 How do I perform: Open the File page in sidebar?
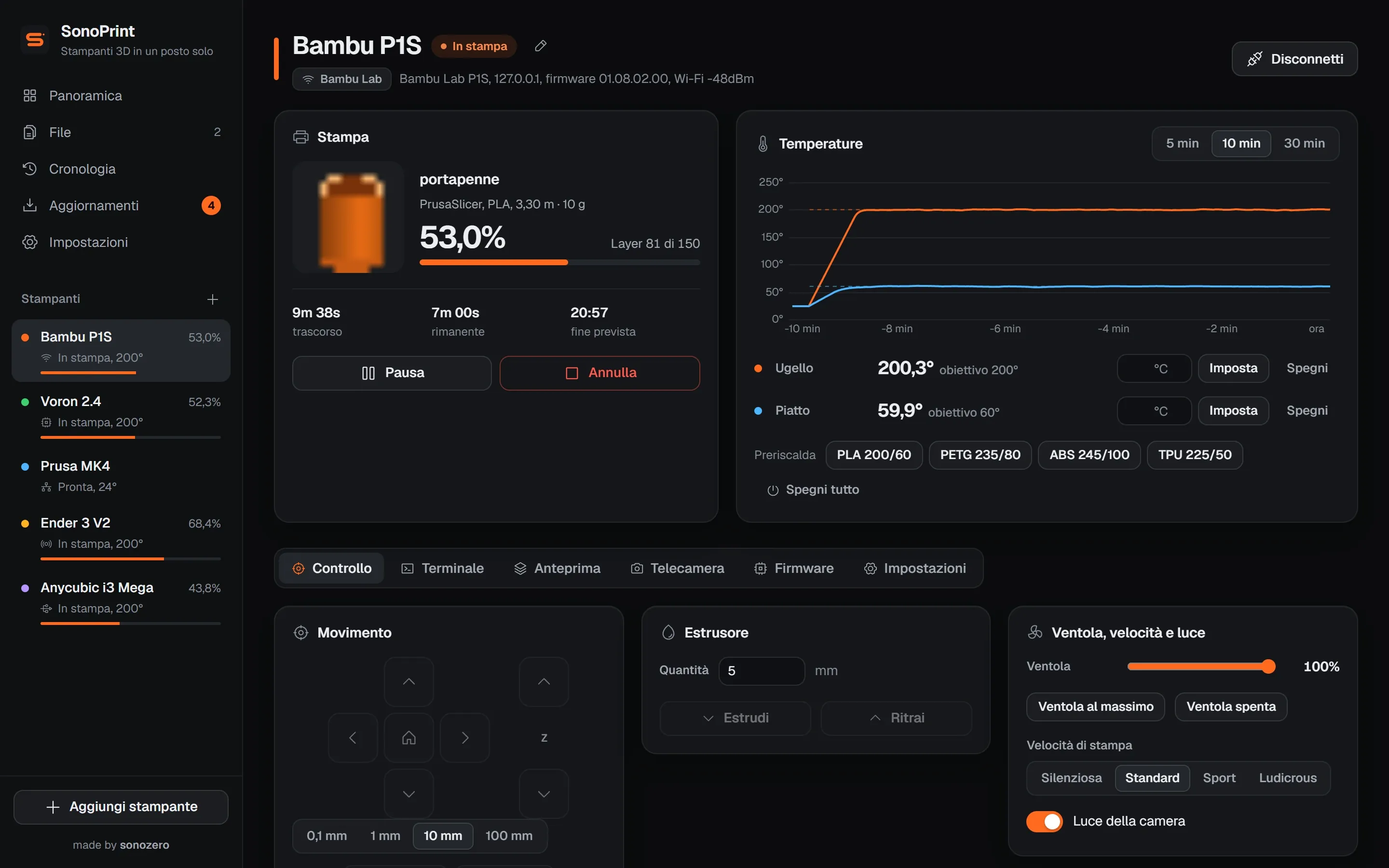(121, 133)
